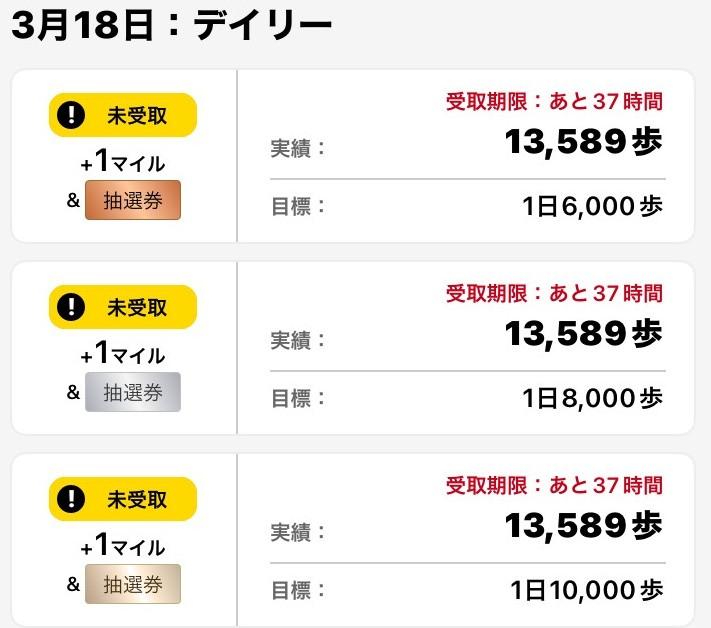Tap the bronze 抽選券 ticket badge
This screenshot has width=711, height=628.
click(x=133, y=201)
